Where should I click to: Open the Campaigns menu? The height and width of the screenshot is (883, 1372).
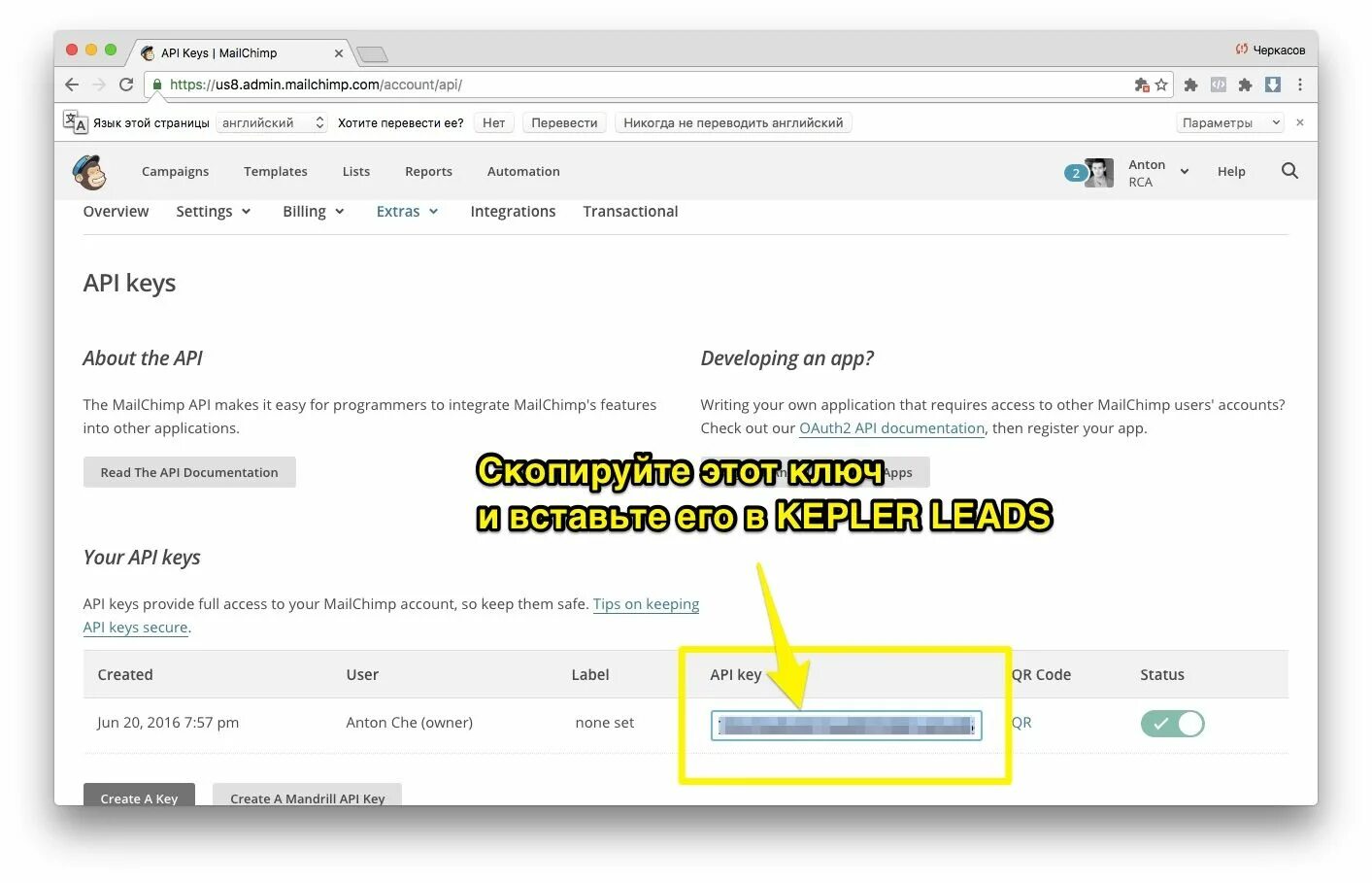(x=175, y=172)
